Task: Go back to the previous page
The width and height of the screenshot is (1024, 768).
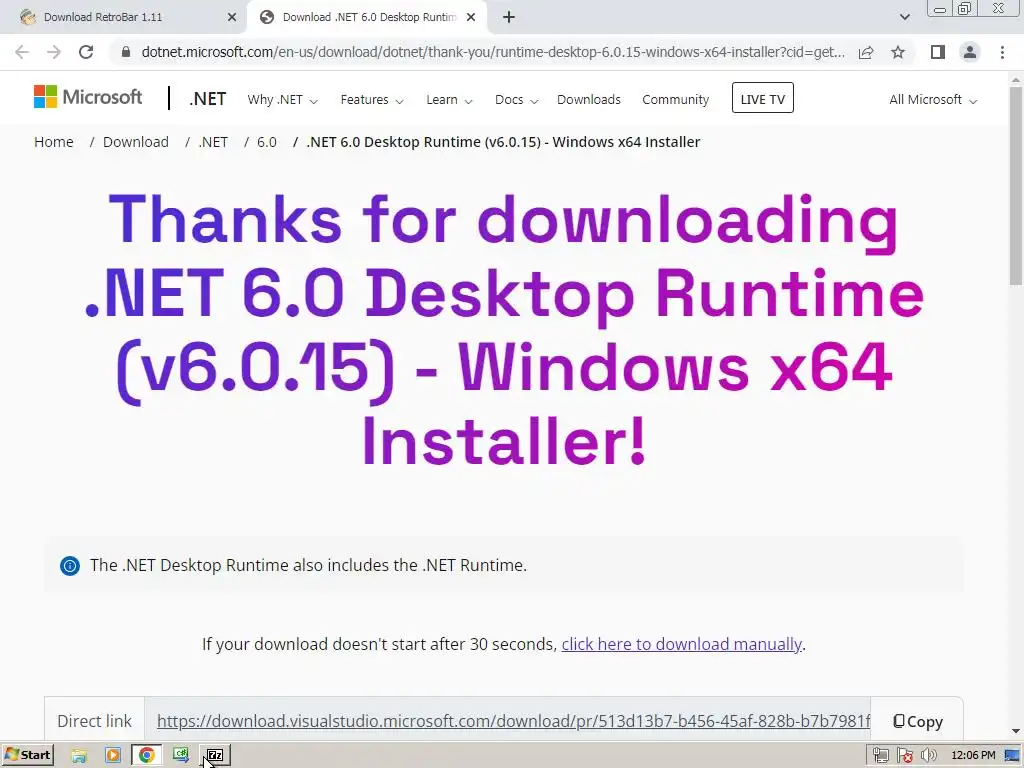Action: pos(22,52)
